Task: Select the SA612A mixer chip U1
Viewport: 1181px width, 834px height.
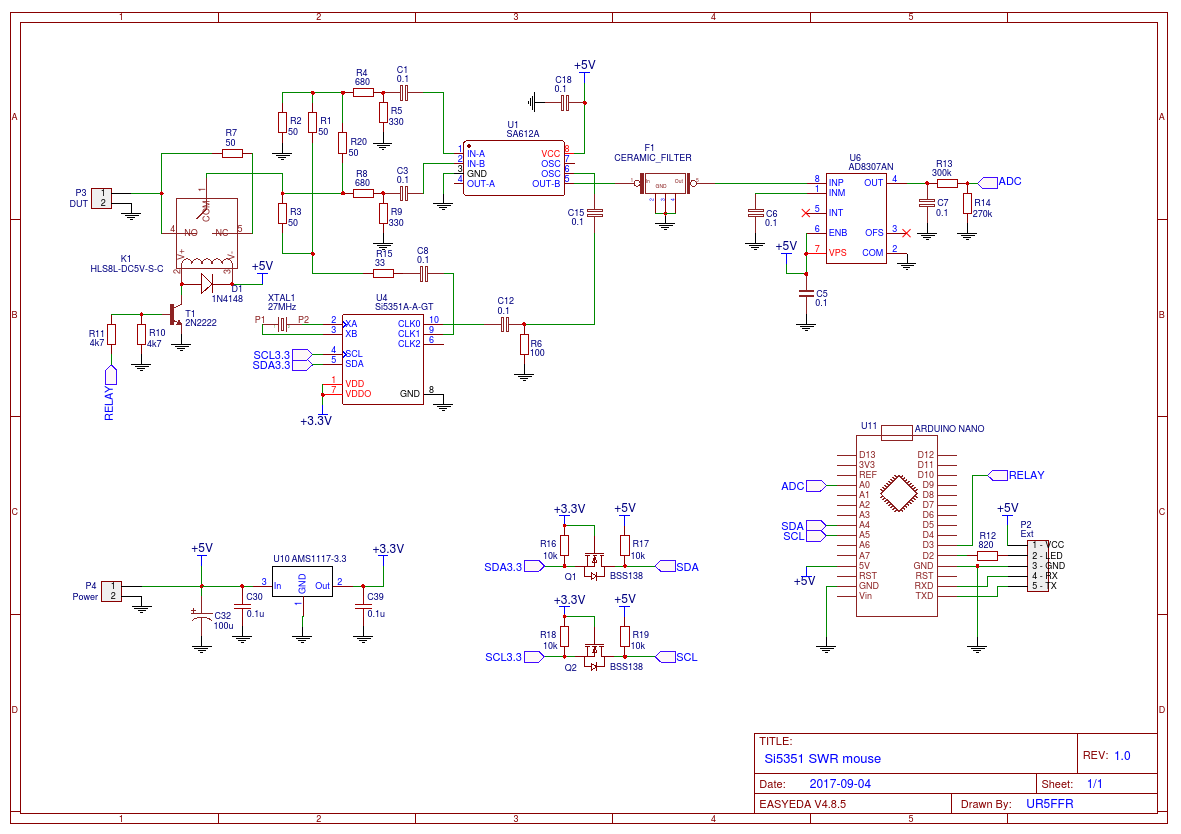Action: click(513, 168)
